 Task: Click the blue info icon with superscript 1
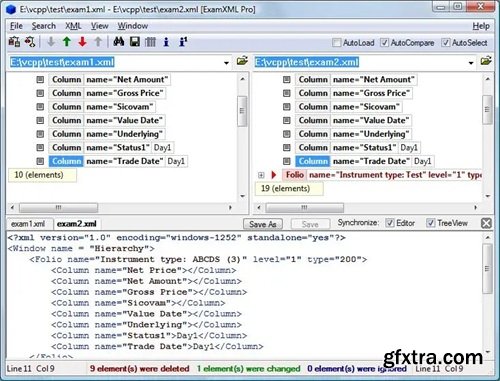click(x=183, y=42)
